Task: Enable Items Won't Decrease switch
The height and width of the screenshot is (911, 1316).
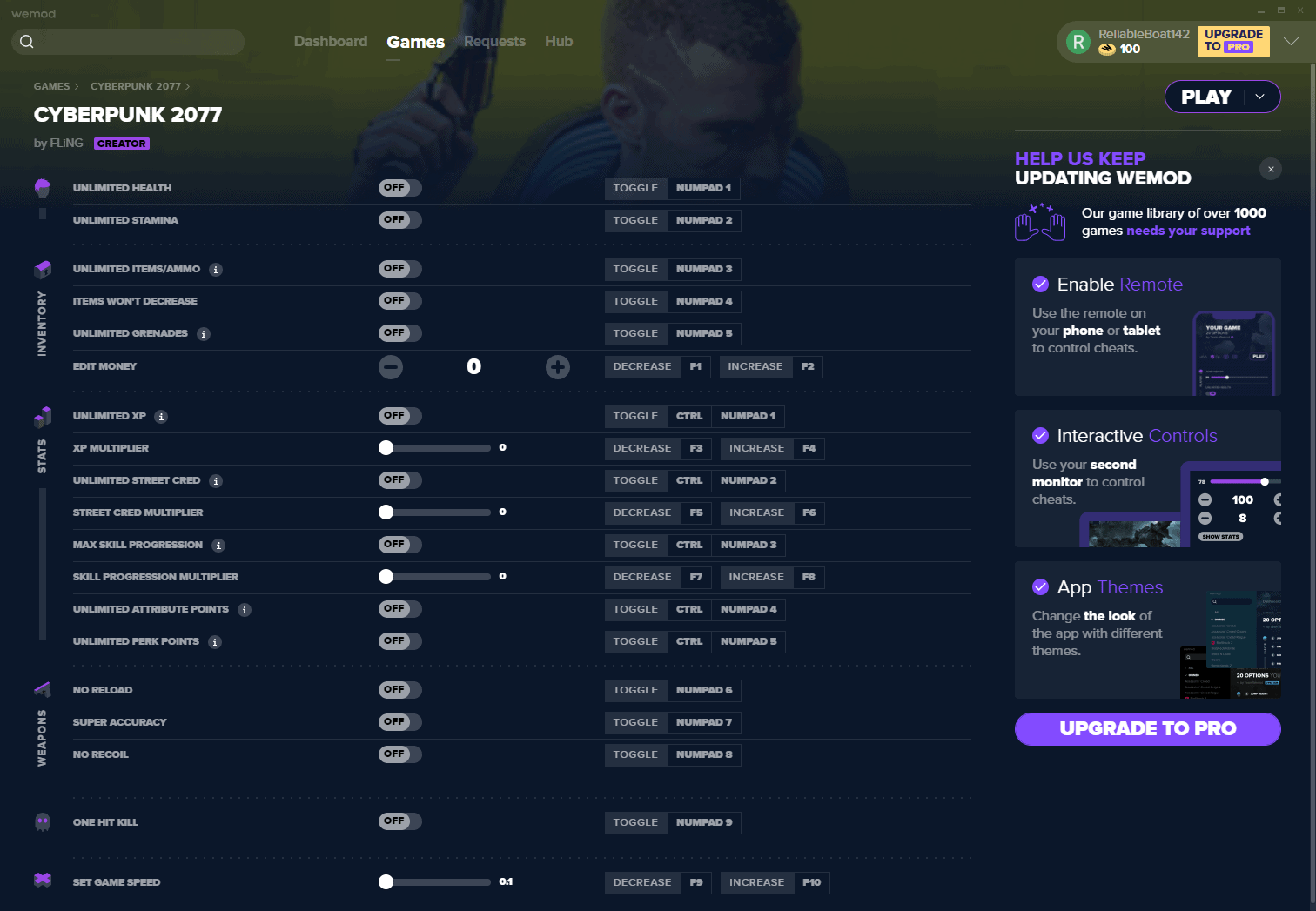Action: (400, 301)
